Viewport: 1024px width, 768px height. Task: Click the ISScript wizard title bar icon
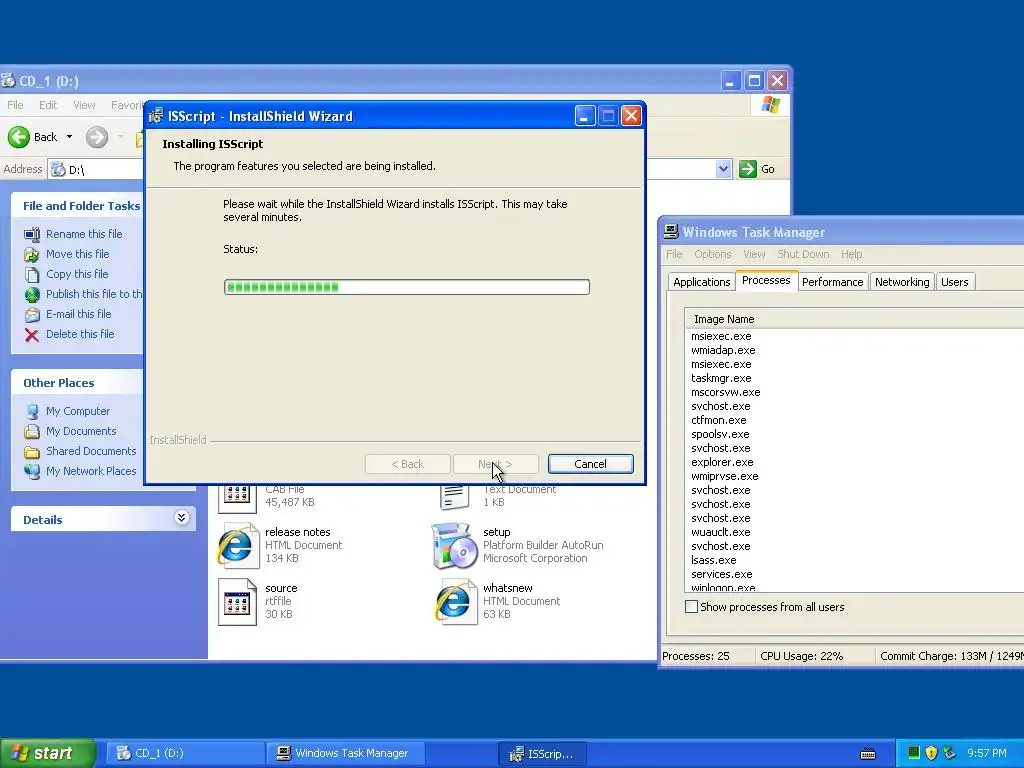155,116
